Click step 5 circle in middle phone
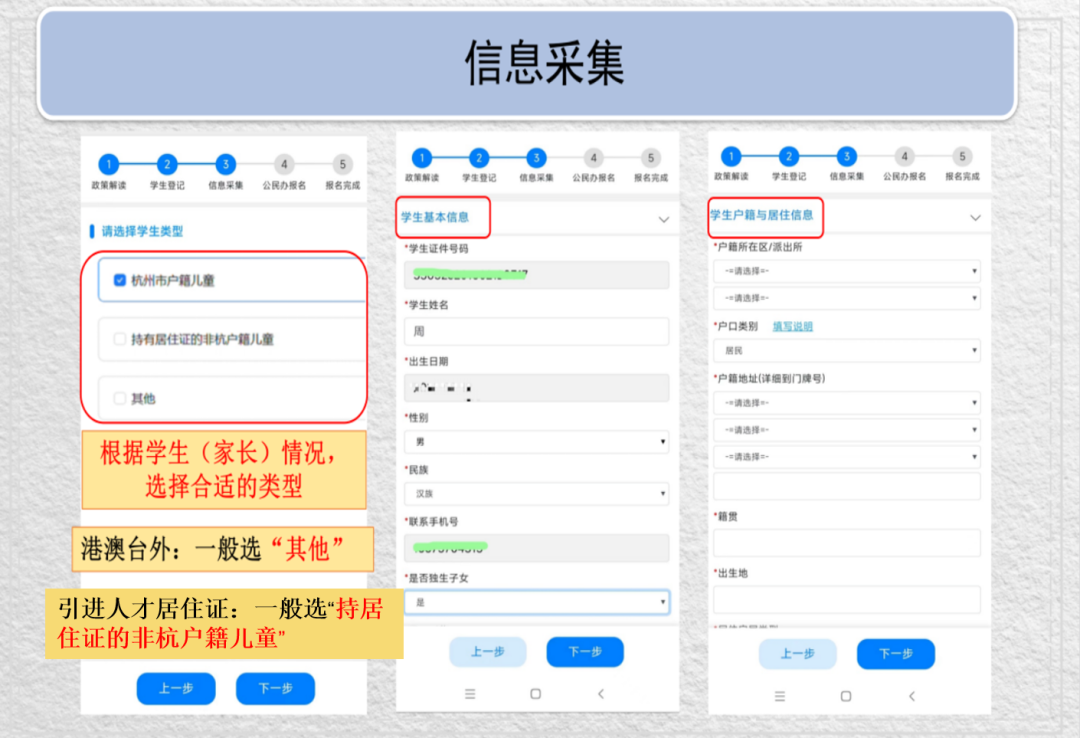Viewport: 1080px width, 738px height. [650, 158]
